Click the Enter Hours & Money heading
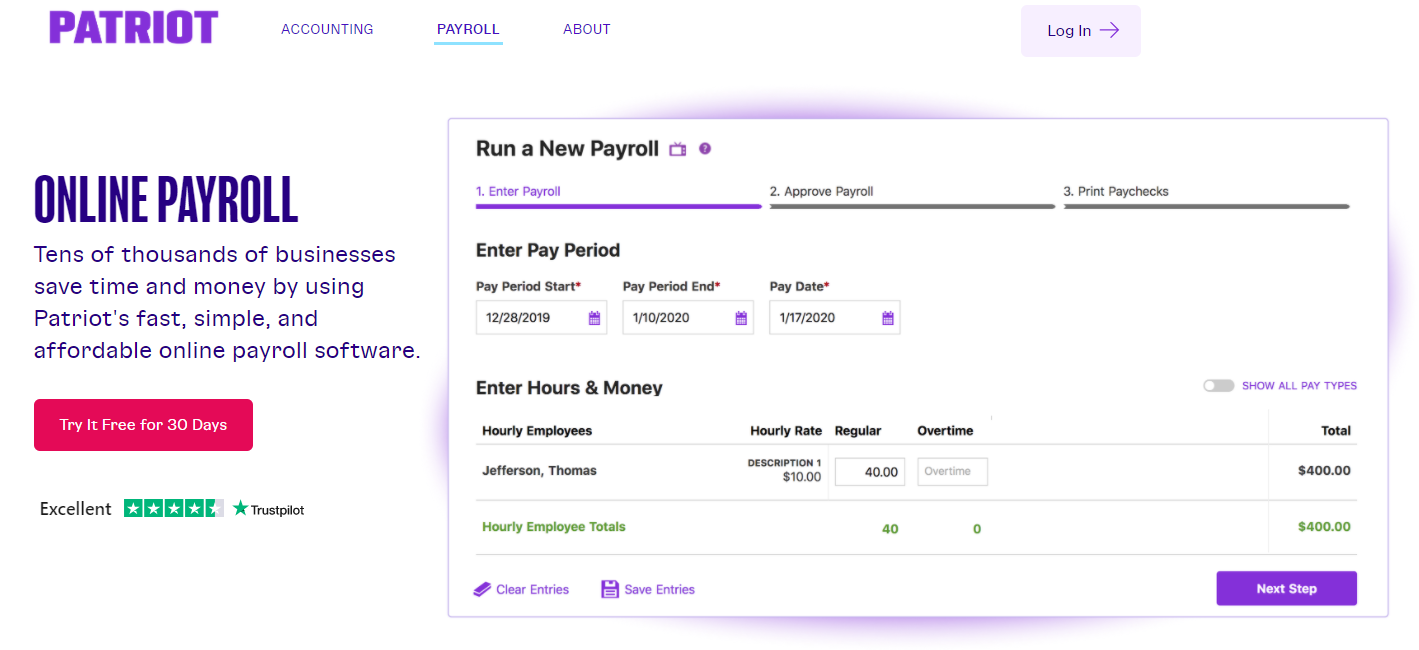This screenshot has width=1419, height=650. click(x=569, y=388)
